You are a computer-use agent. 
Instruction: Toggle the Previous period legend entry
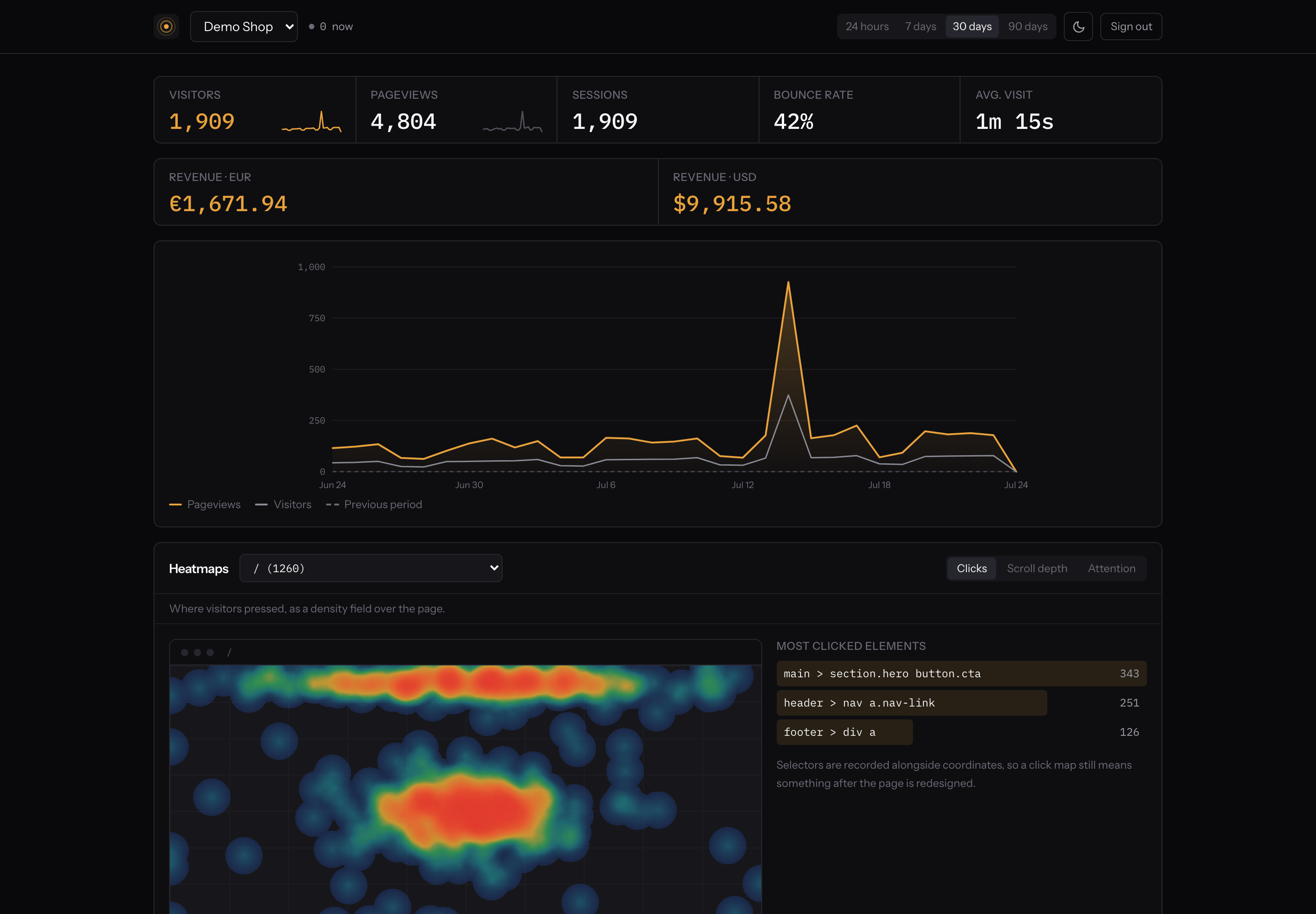374,505
